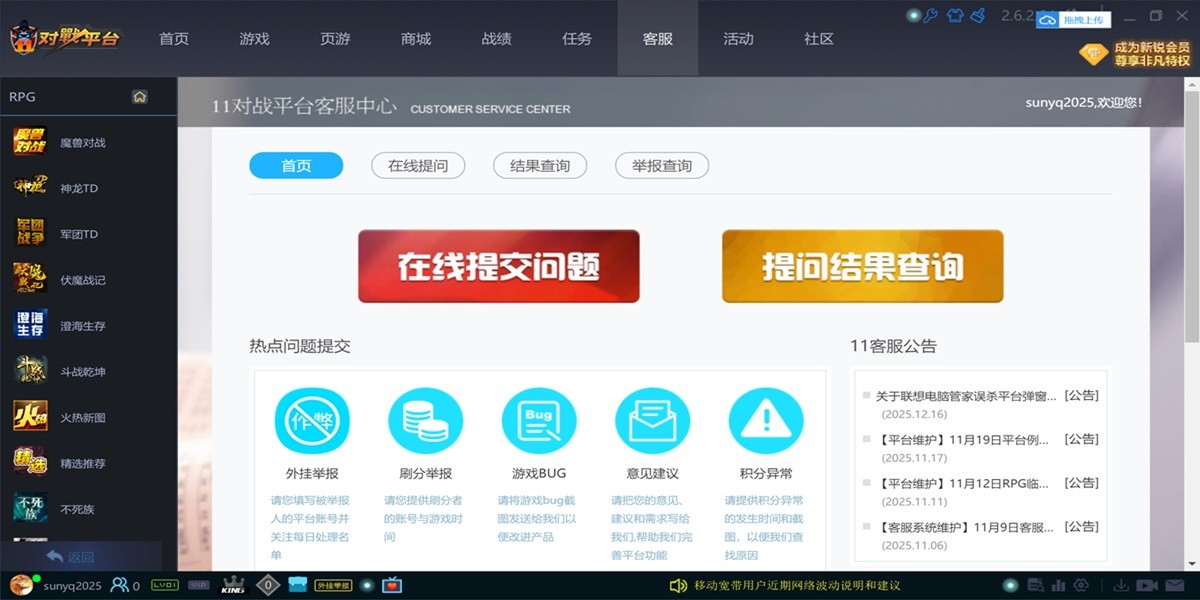
Task: Open the download icon in status bar
Action: coord(1122,585)
